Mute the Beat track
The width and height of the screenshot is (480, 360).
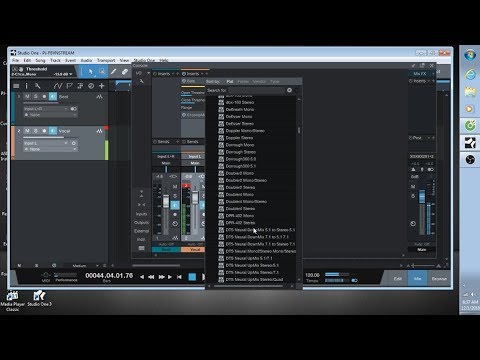click(27, 97)
